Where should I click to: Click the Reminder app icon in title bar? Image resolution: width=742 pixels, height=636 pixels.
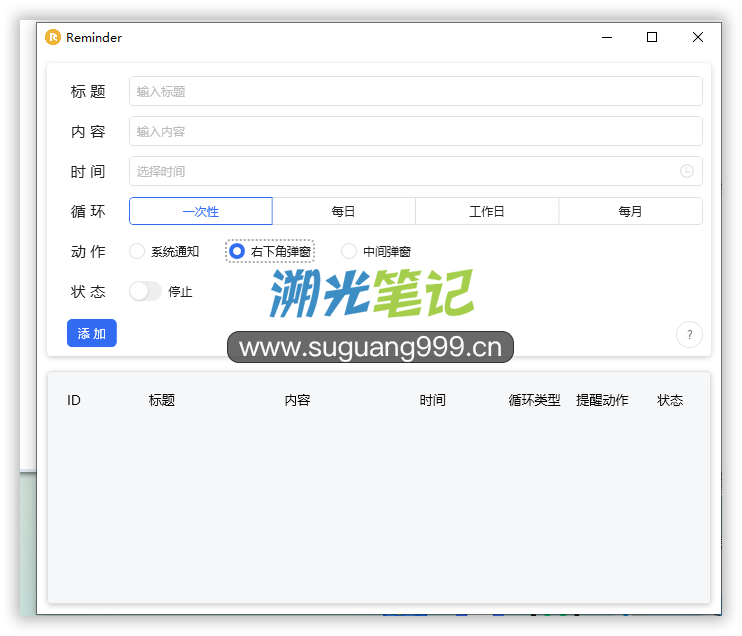pos(53,38)
